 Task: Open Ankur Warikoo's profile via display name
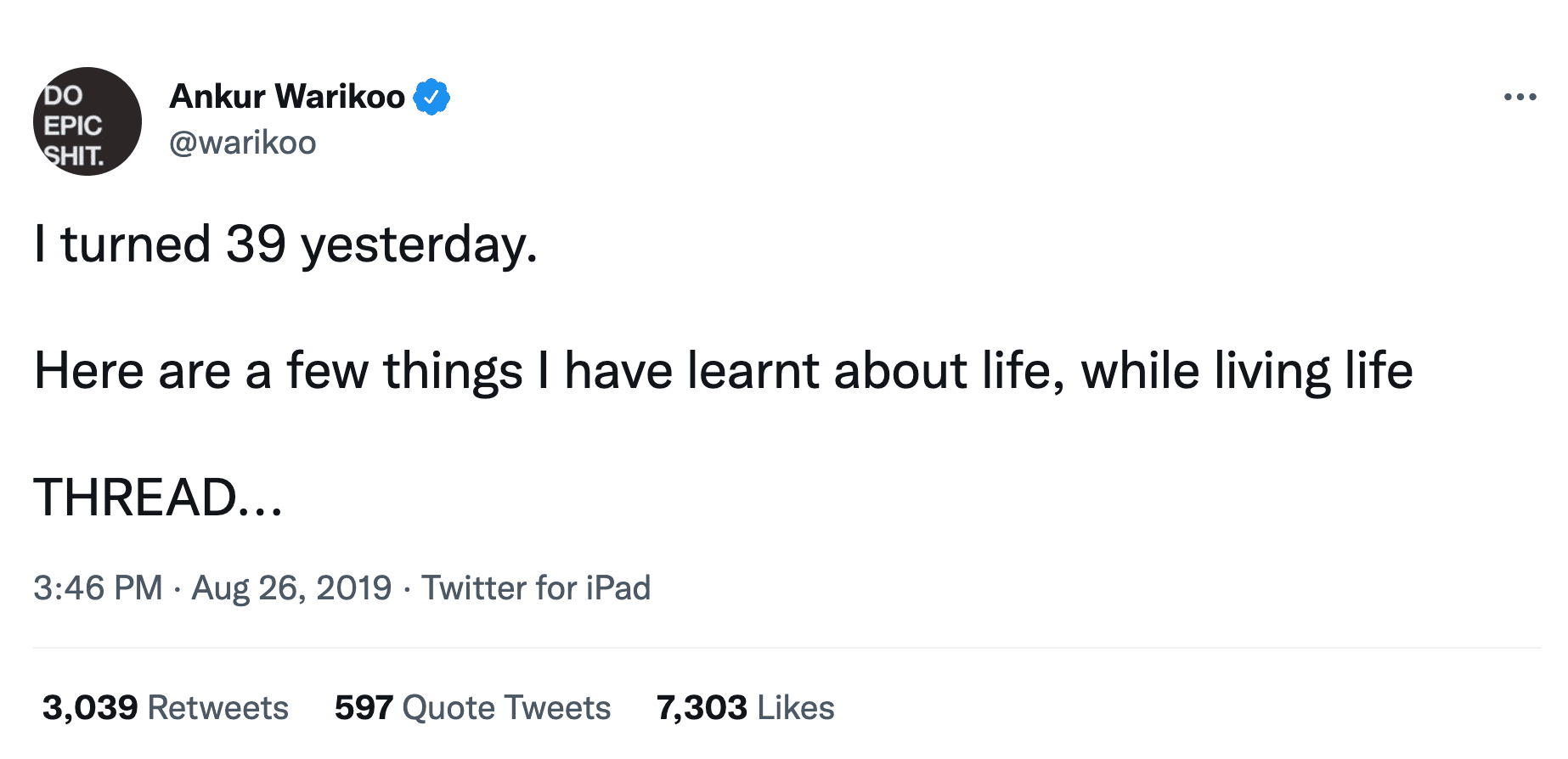[287, 97]
